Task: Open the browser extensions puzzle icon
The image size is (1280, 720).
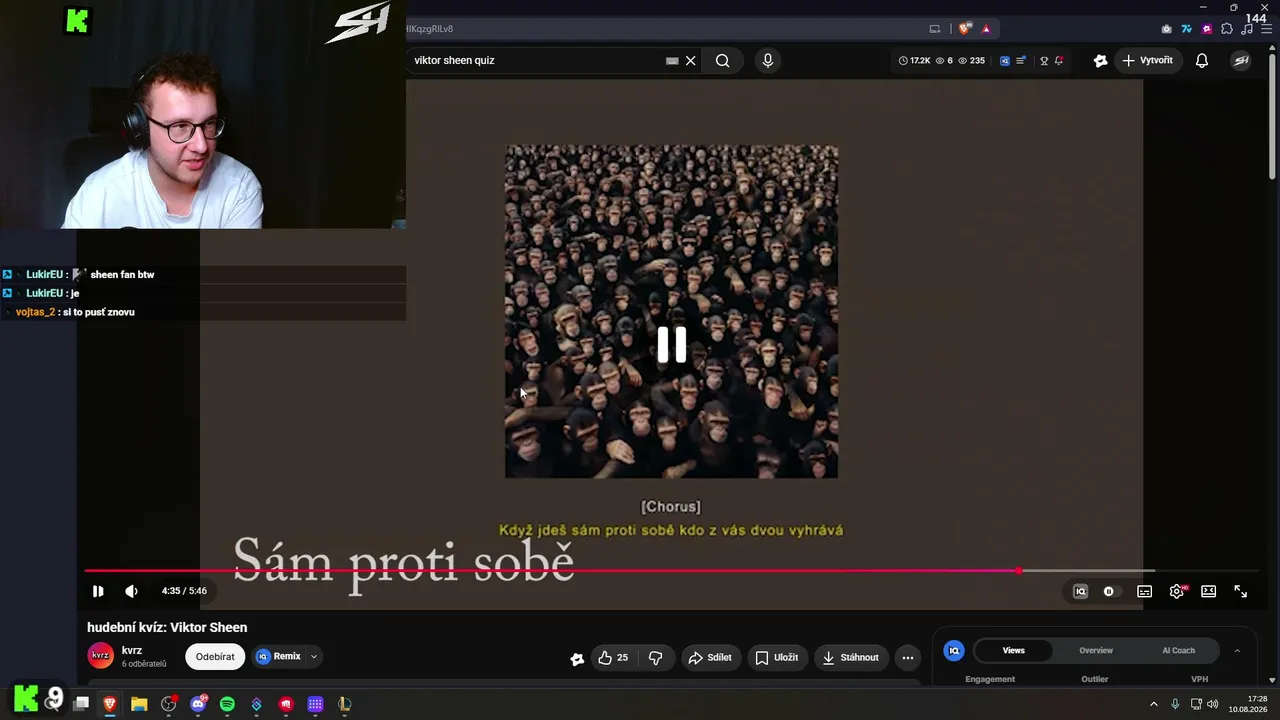Action: (1227, 29)
